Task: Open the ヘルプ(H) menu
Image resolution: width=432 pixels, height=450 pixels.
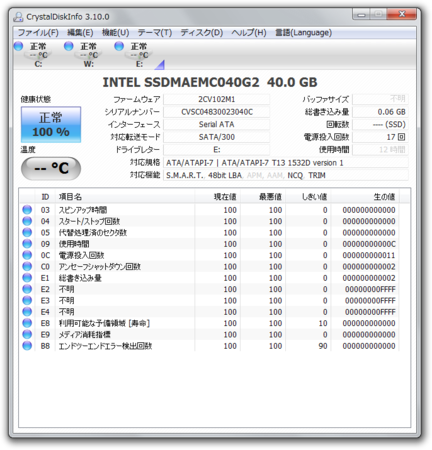Action: [249, 33]
